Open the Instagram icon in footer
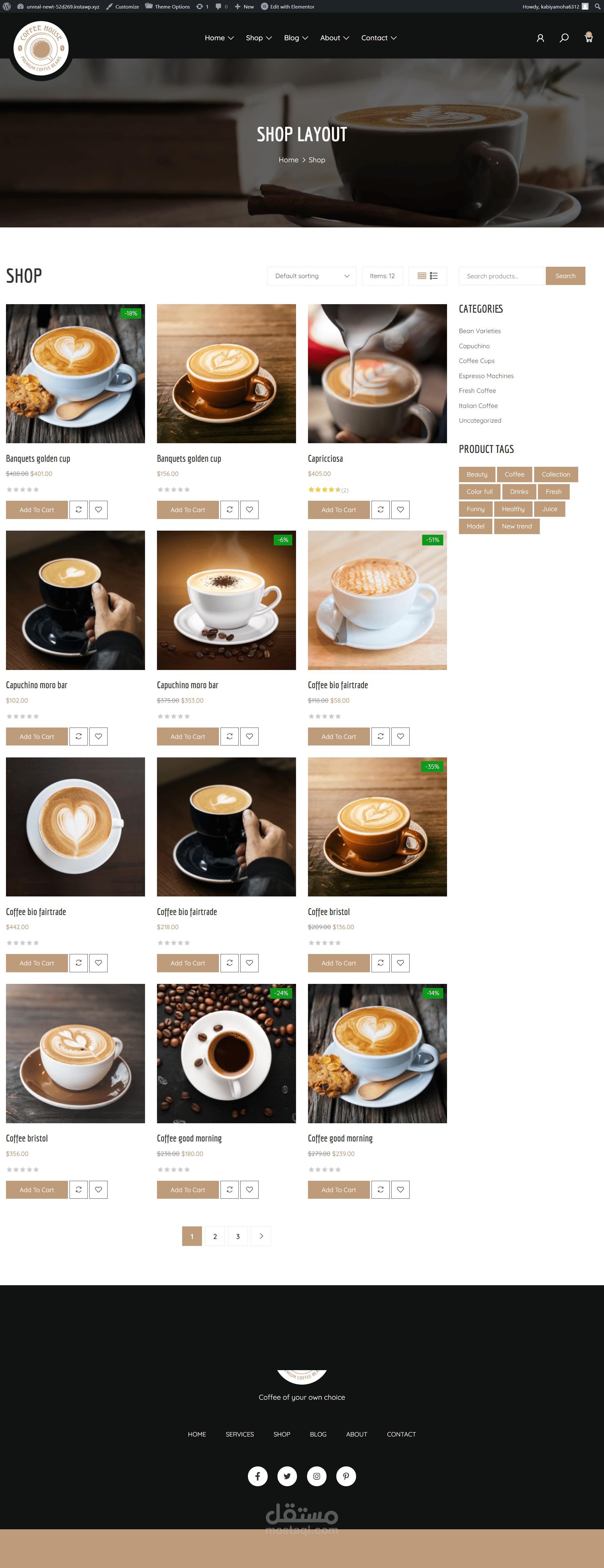The height and width of the screenshot is (1568, 604). (x=316, y=1476)
